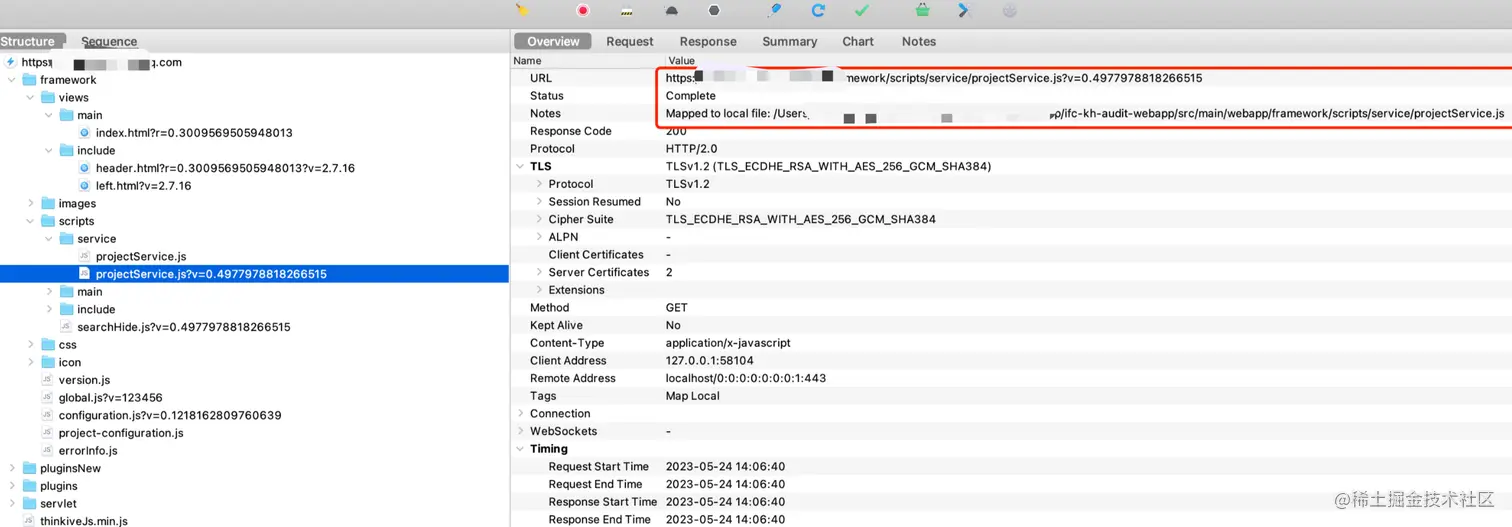Collapse the views folder node
Image resolution: width=1512 pixels, height=527 pixels.
tap(31, 97)
